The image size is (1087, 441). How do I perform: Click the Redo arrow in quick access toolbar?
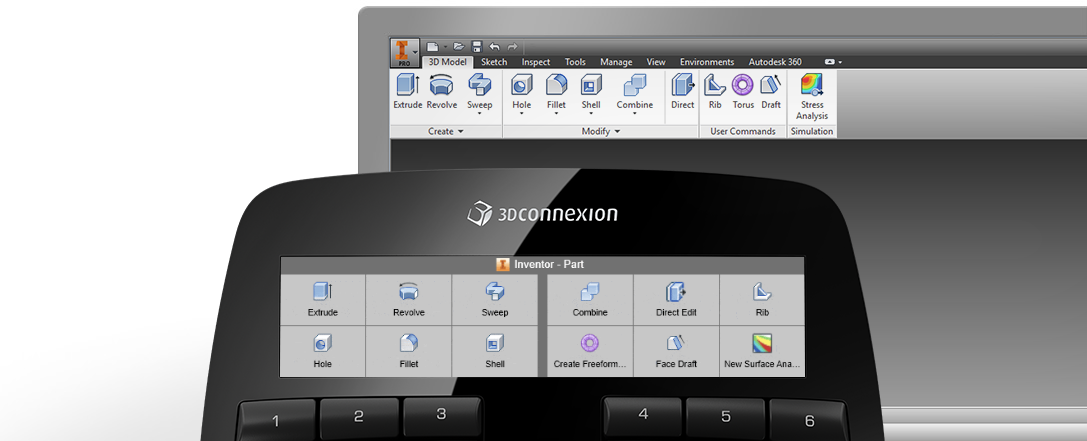[512, 46]
